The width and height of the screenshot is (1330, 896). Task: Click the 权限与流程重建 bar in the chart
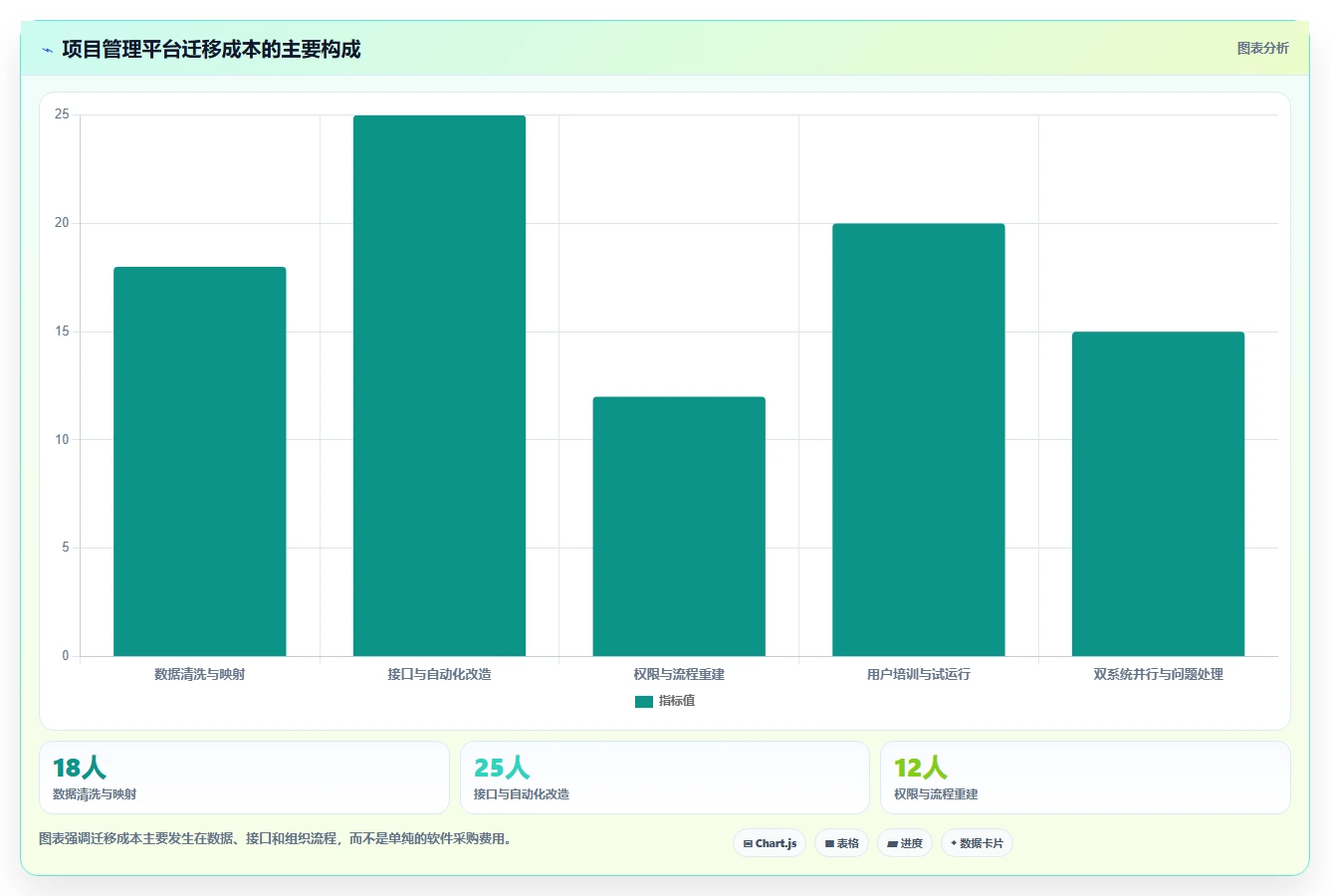[x=679, y=527]
